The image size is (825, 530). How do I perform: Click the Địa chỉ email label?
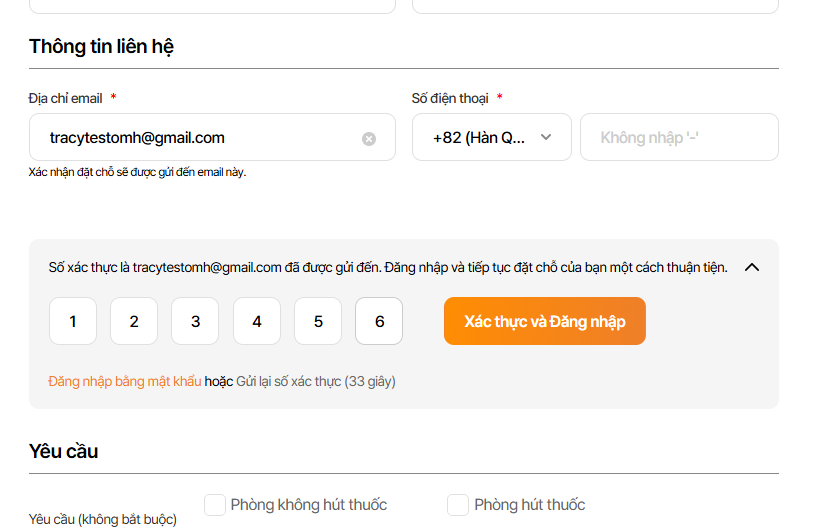[66, 98]
